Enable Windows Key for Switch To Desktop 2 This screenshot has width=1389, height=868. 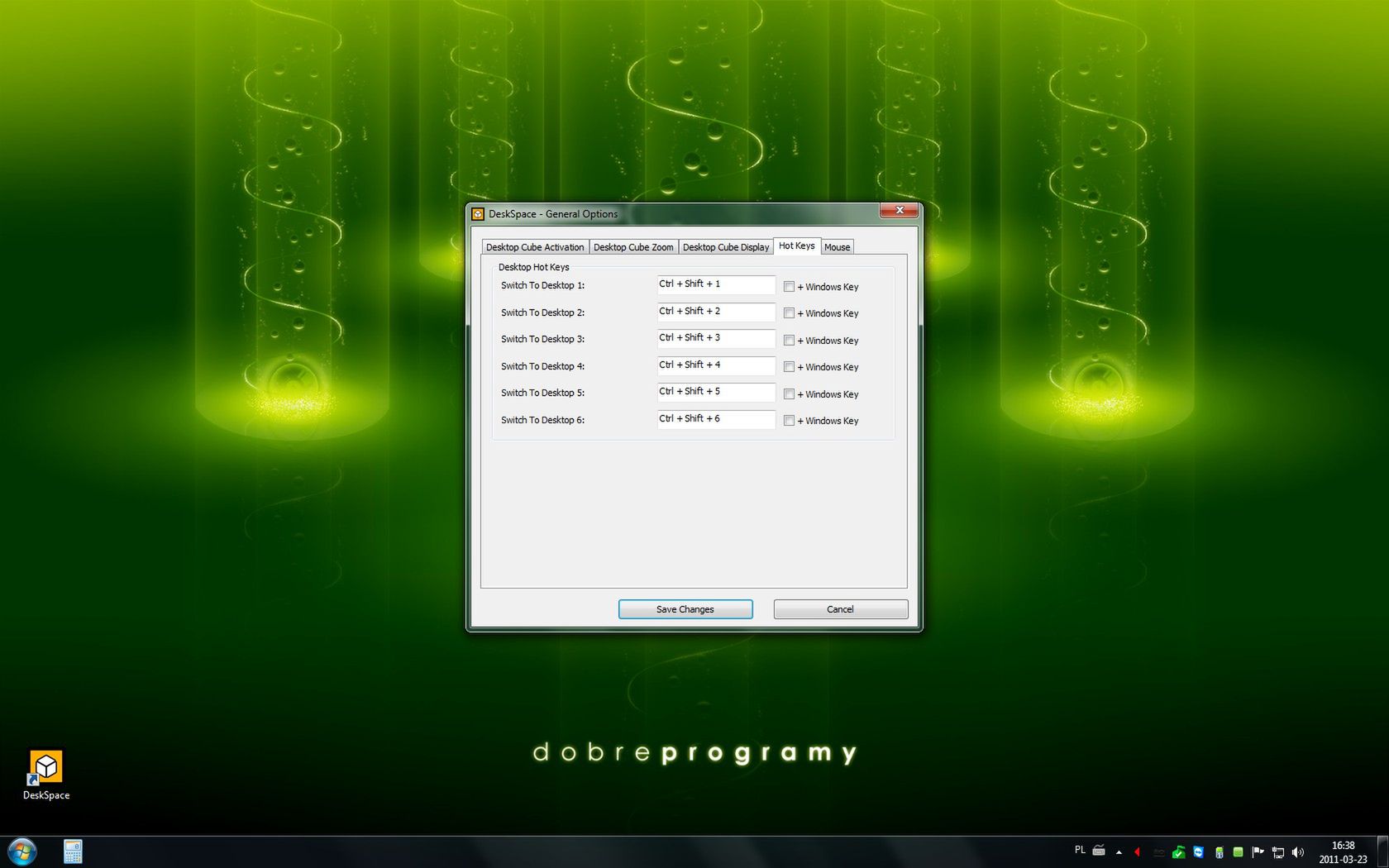(x=789, y=313)
